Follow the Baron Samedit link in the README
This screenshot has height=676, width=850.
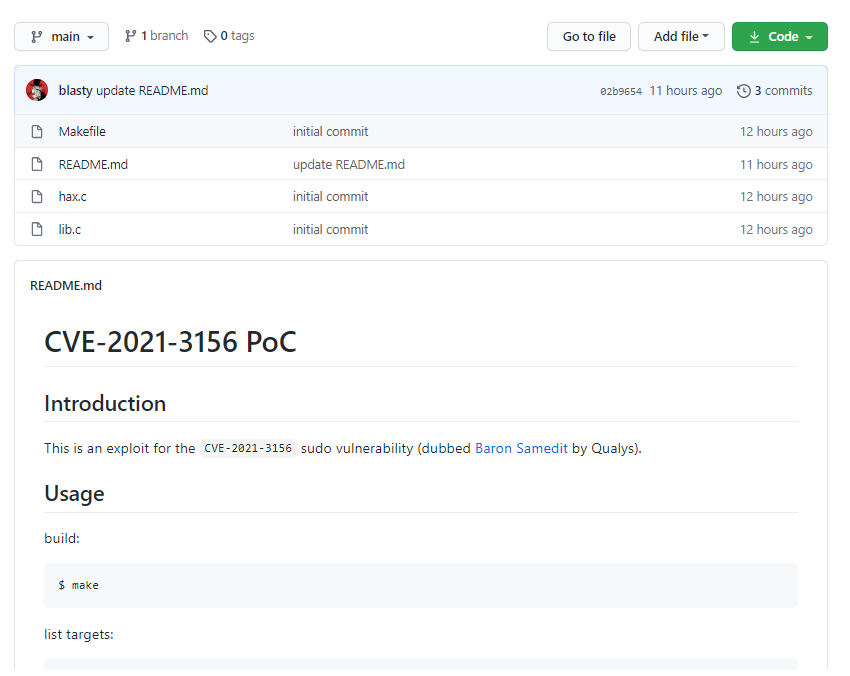[521, 448]
